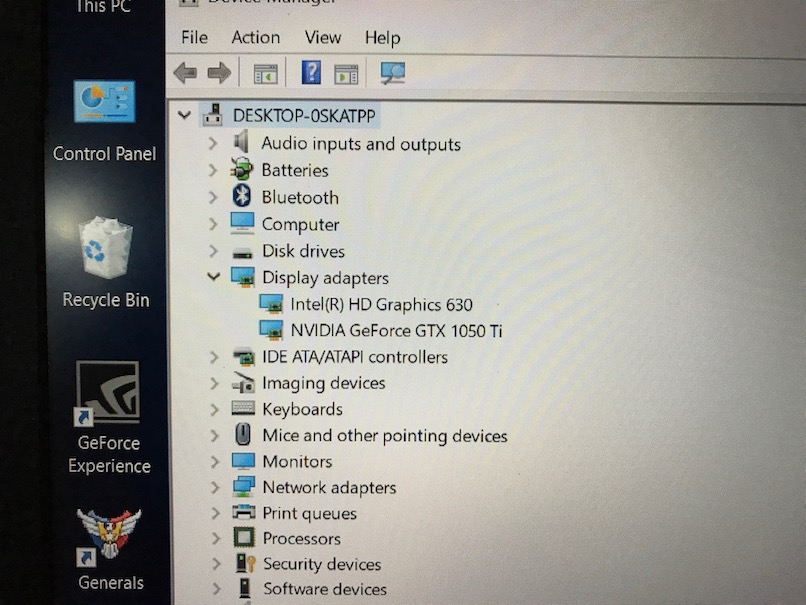The height and width of the screenshot is (605, 806).
Task: Select the Imaging devices label
Action: (324, 383)
